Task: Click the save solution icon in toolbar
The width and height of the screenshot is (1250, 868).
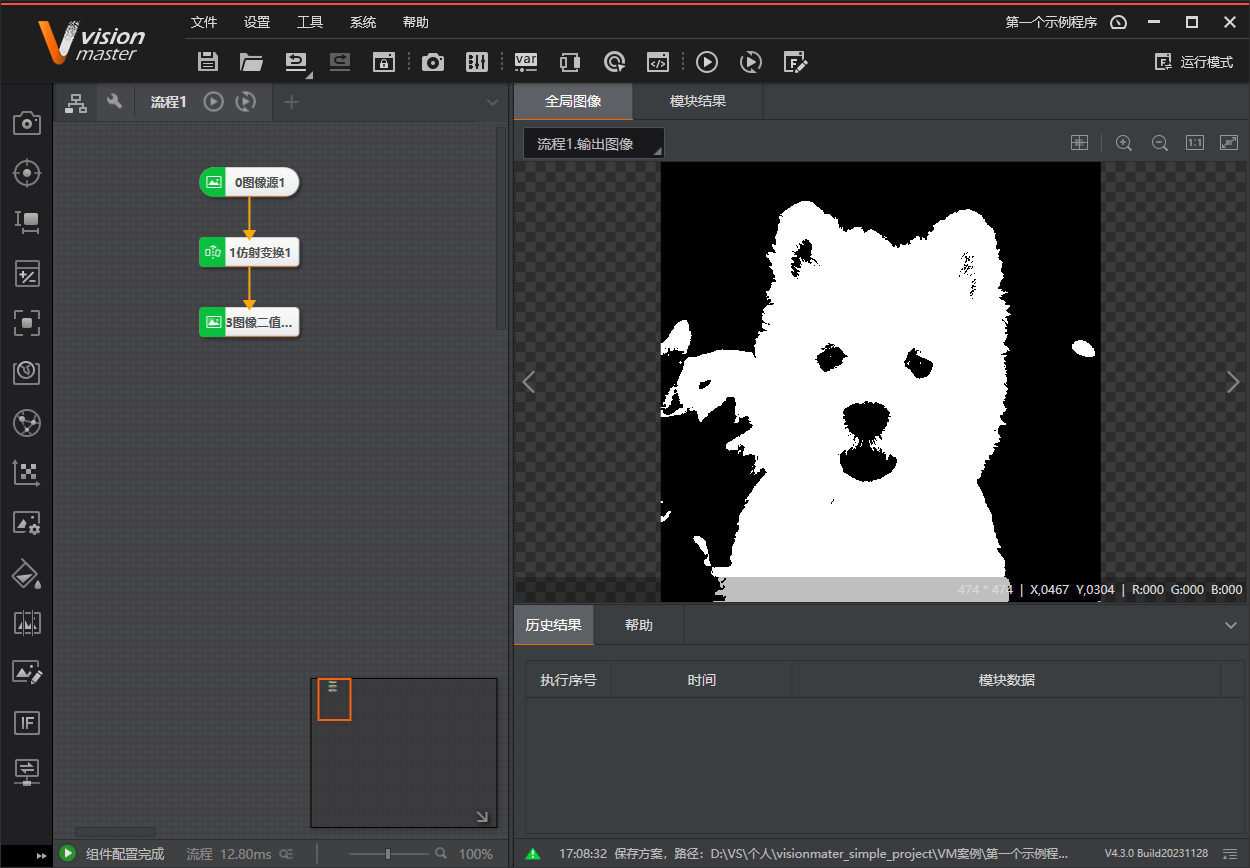Action: (x=208, y=62)
